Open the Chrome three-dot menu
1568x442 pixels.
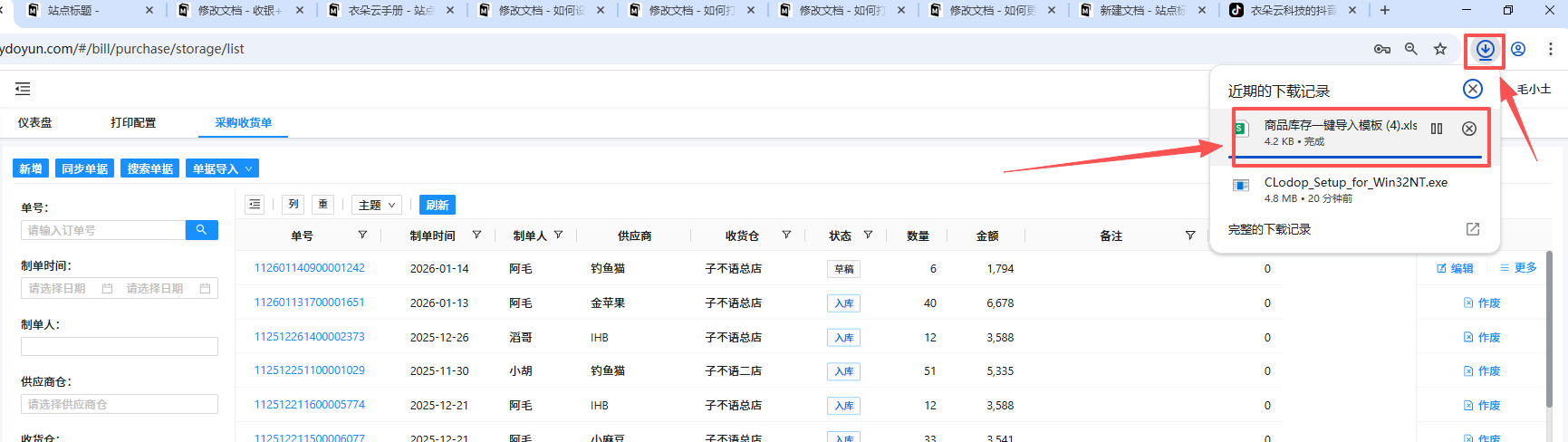pos(1551,50)
